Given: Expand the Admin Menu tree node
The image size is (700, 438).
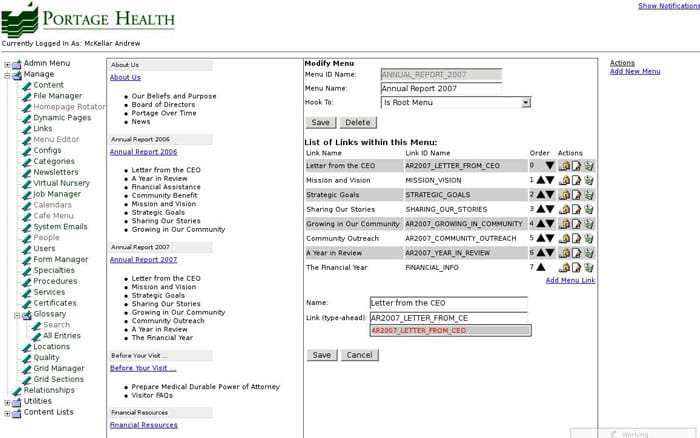Looking at the screenshot, I should 7,65.
